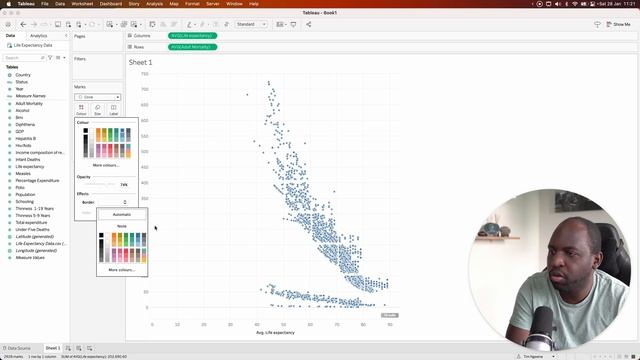Select the Sheet 1 tab
Viewport: 640px width, 360px height.
53,348
